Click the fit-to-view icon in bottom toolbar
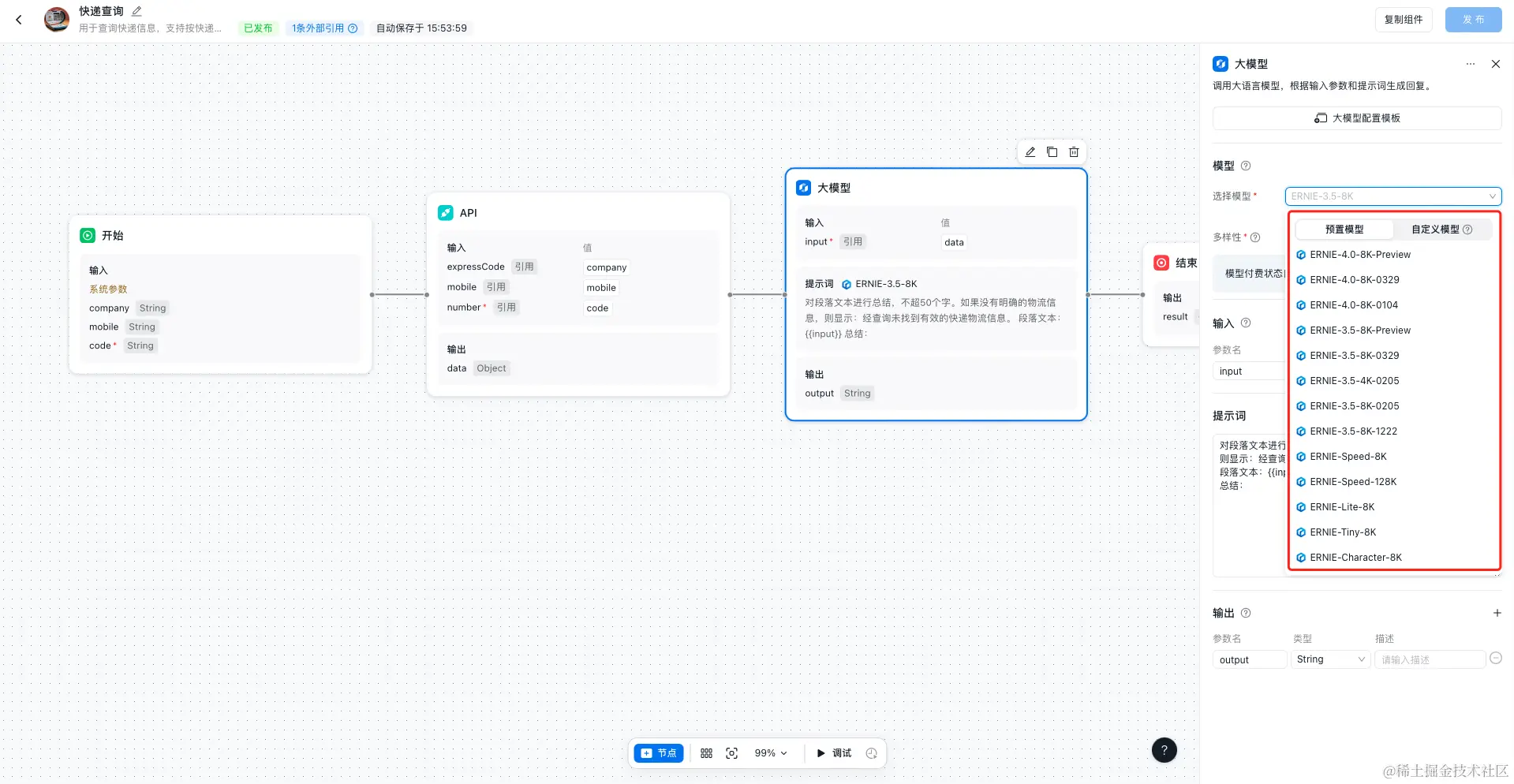1514x784 pixels. point(732,753)
